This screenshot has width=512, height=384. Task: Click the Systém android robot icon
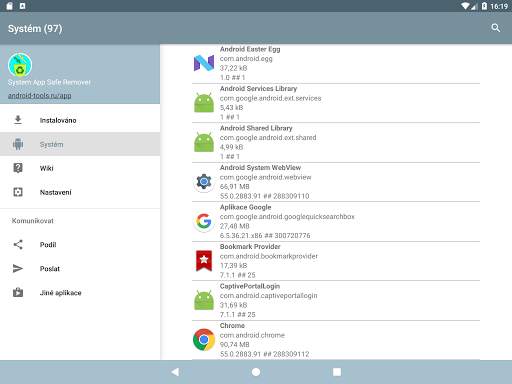click(18, 144)
